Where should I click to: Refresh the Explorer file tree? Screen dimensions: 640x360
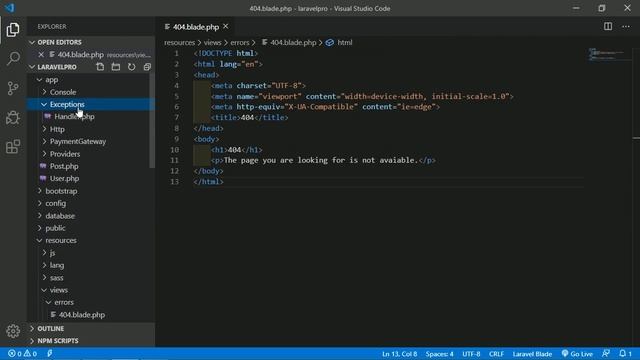131,67
